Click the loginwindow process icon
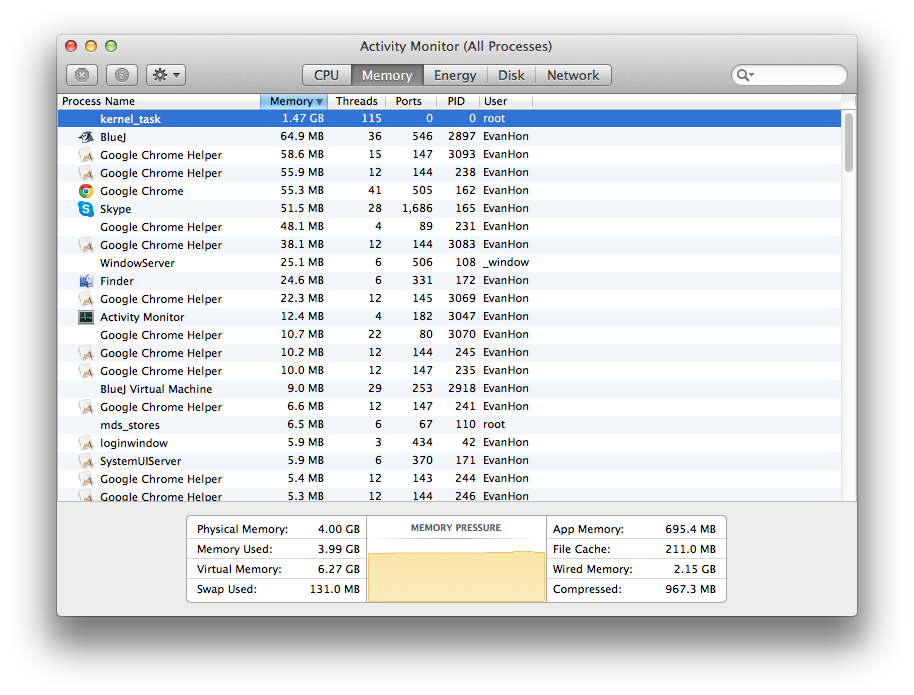914x695 pixels. pos(86,443)
